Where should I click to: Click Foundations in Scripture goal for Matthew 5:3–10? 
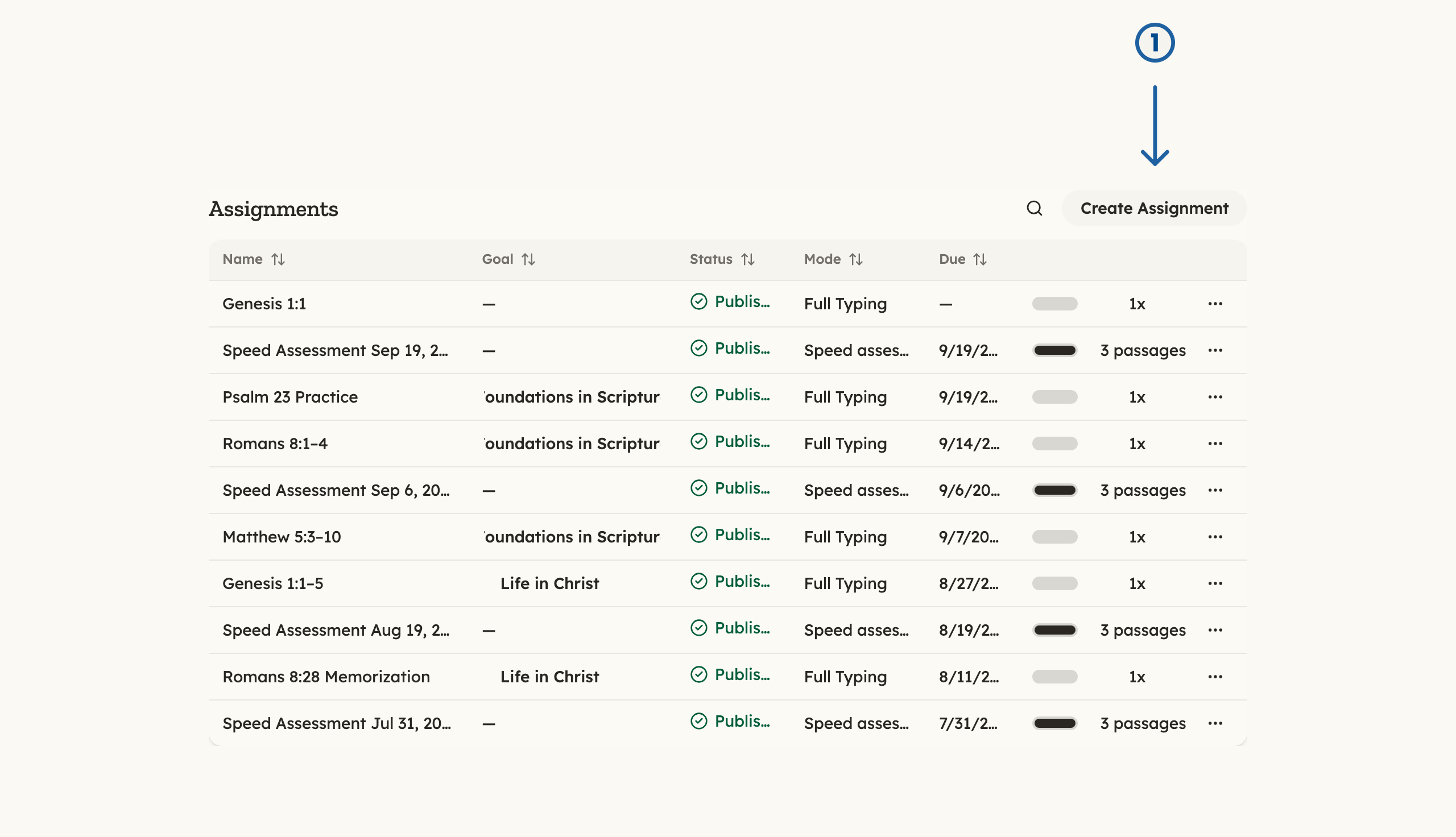click(572, 536)
